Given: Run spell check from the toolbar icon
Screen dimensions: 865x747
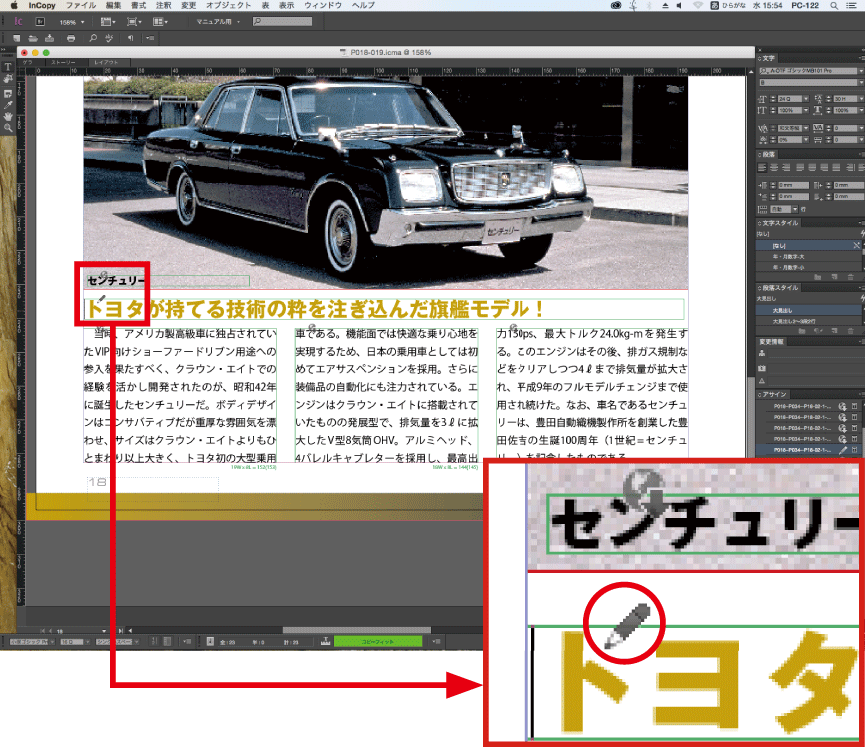Looking at the screenshot, I should [109, 38].
